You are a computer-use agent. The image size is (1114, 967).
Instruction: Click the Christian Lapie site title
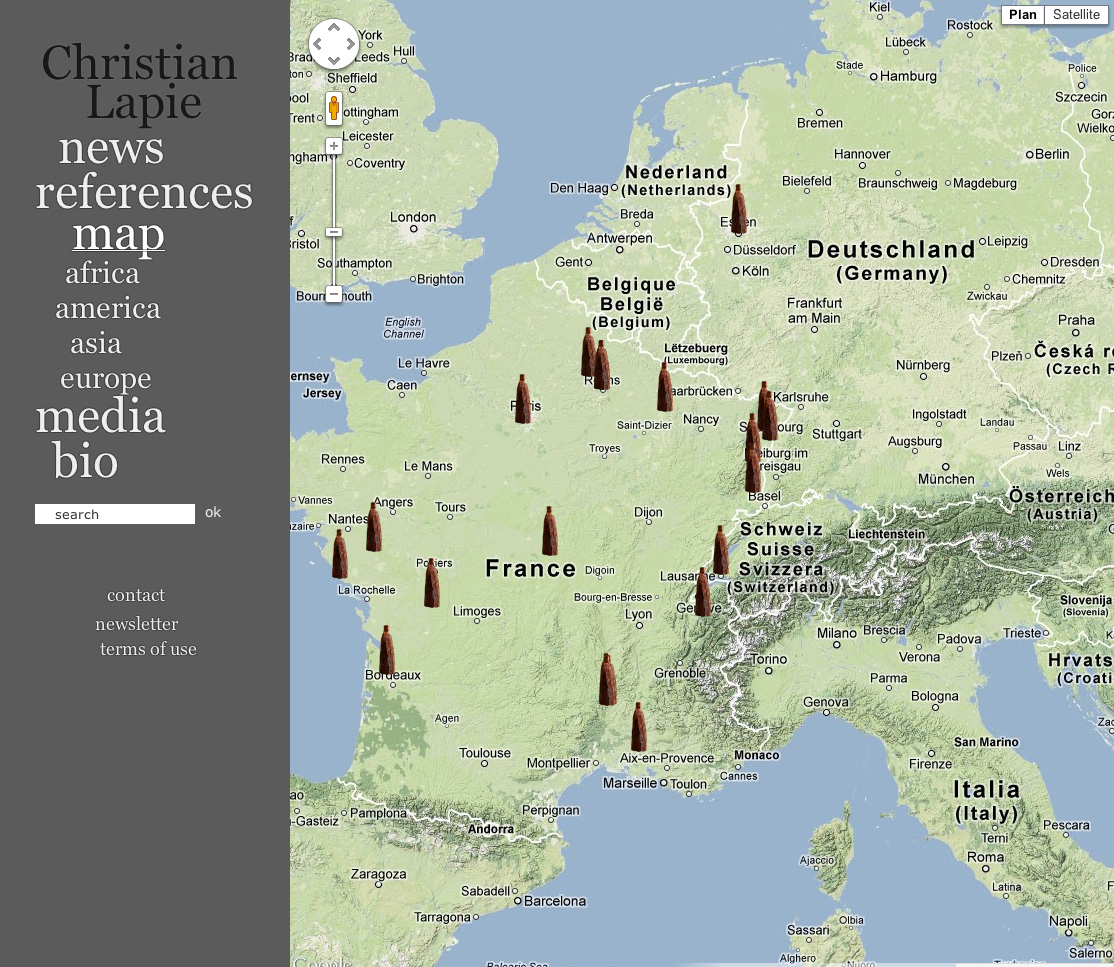(x=139, y=82)
